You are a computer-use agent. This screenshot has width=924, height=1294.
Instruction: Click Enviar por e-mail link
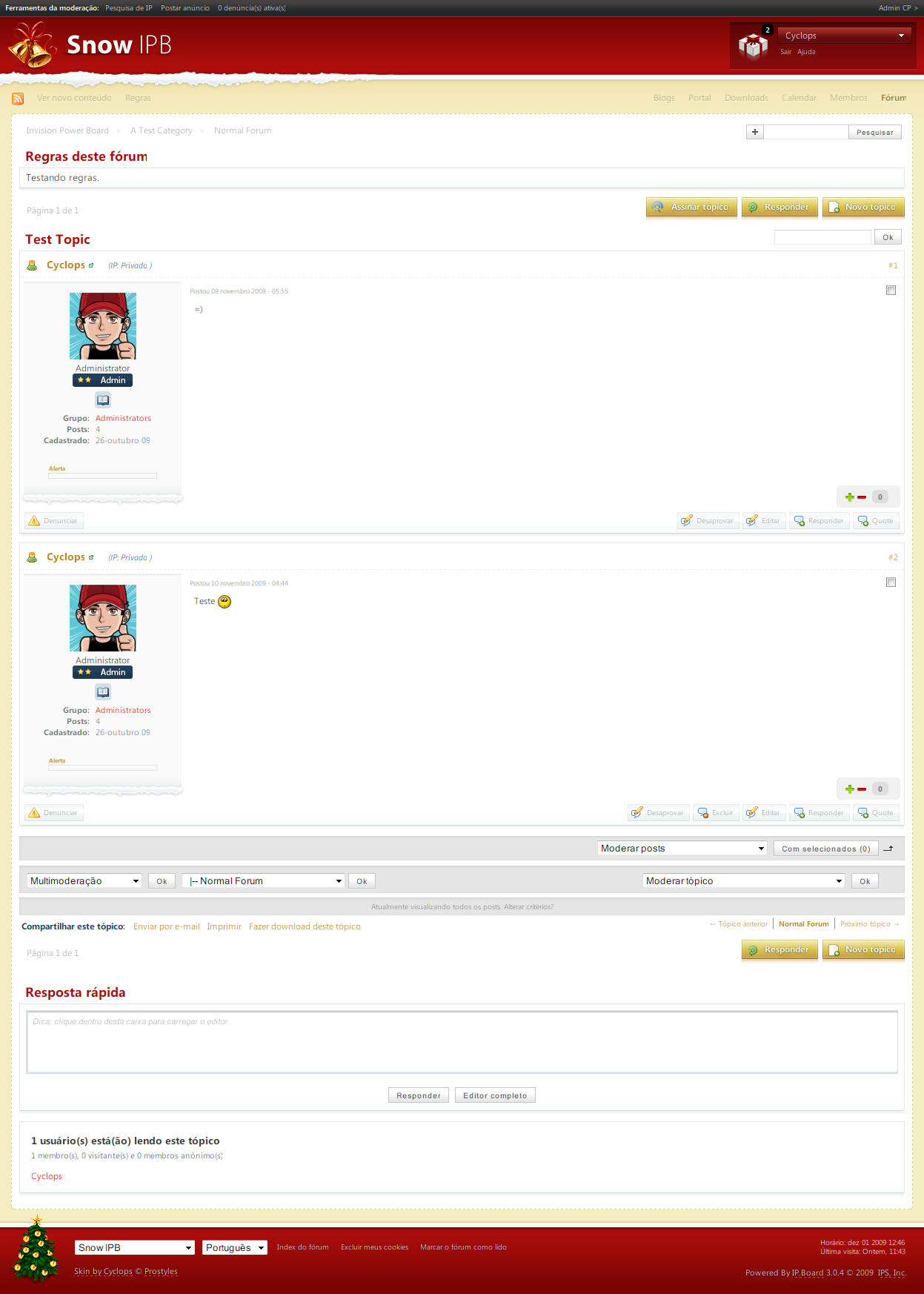click(167, 926)
